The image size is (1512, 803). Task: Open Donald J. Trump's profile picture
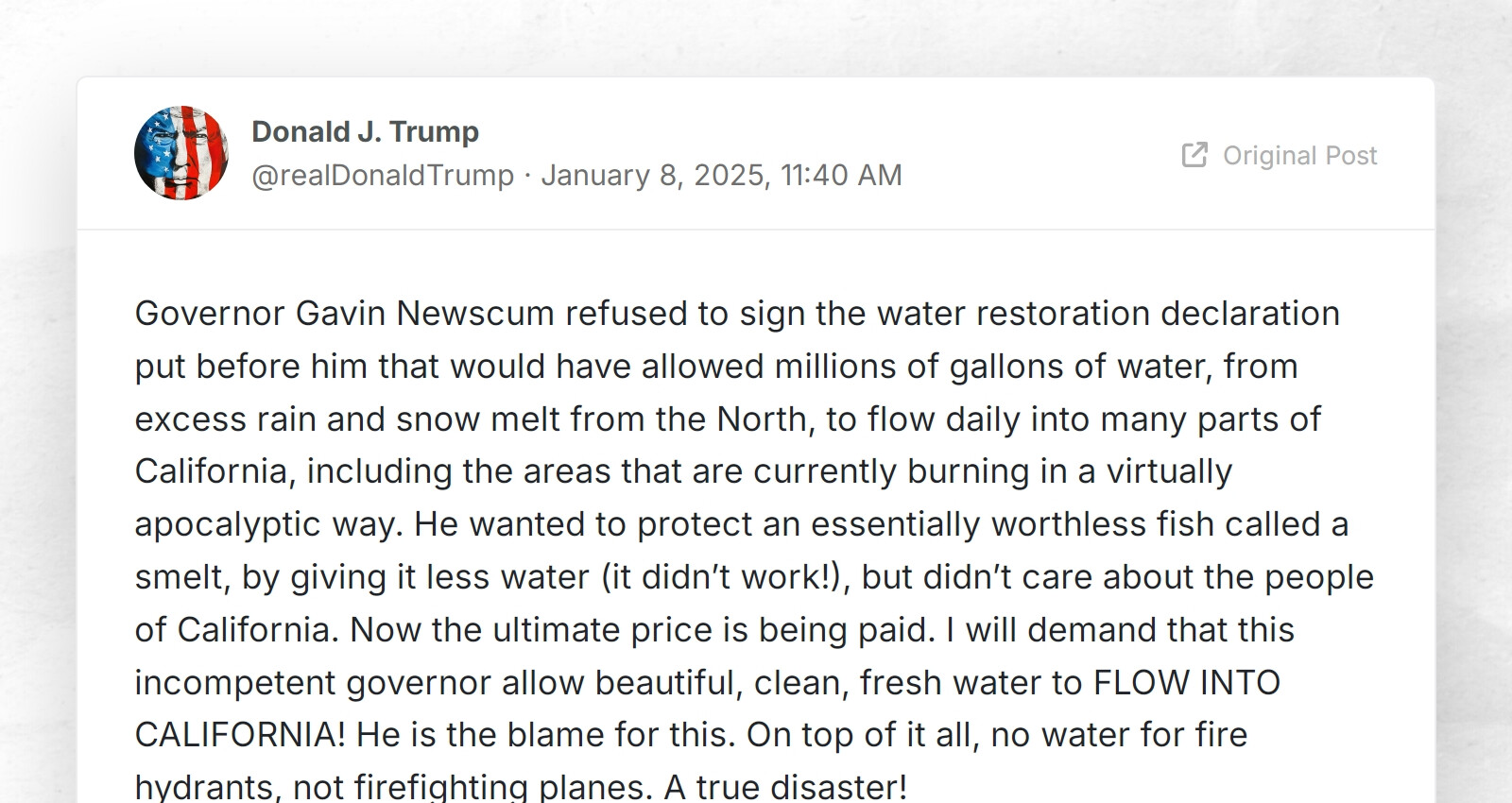pyautogui.click(x=182, y=153)
